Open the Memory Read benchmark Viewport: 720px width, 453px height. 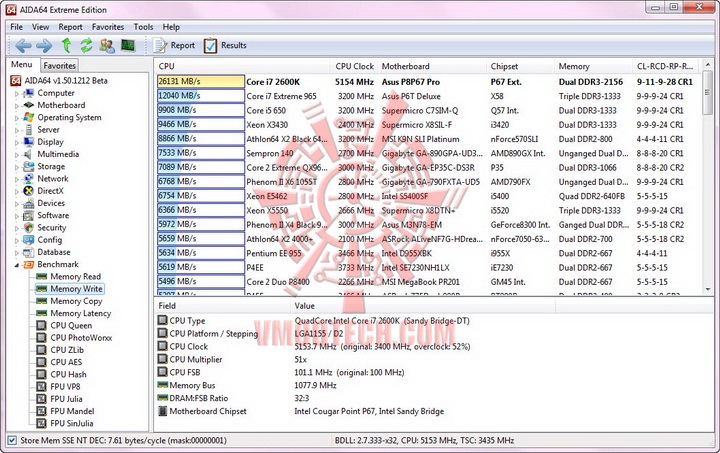[75, 277]
